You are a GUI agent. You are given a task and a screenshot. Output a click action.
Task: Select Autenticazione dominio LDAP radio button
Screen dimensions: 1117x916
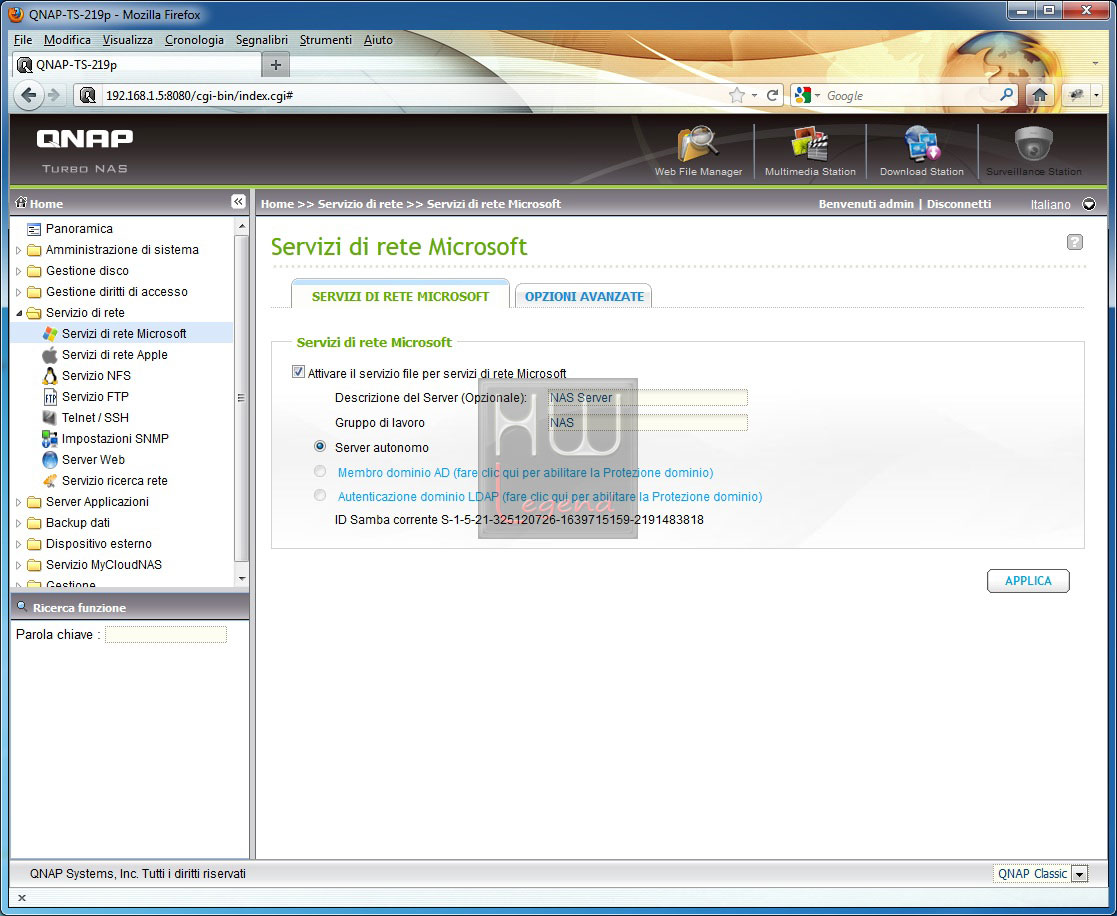tap(320, 495)
